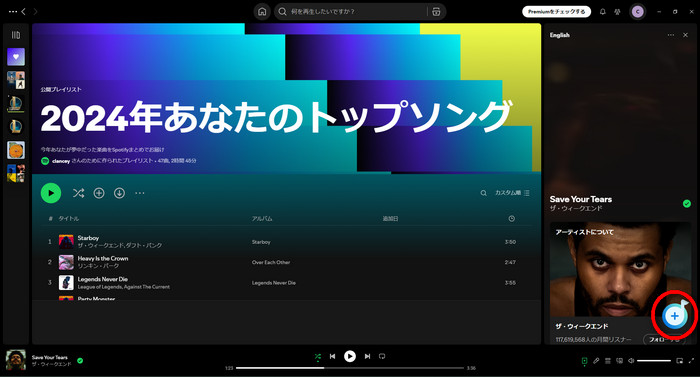This screenshot has width=700, height=377.
Task: Toggle repeat in the player controls
Action: point(382,356)
